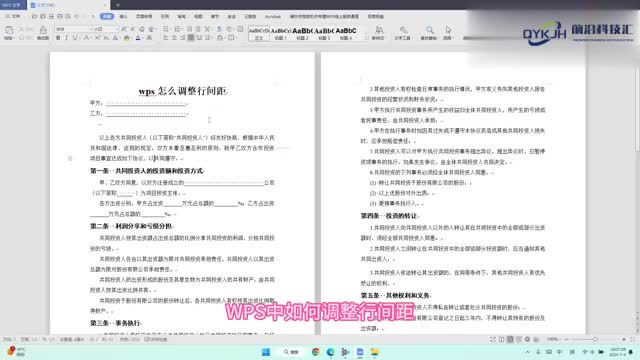The width and height of the screenshot is (640, 360).
Task: Click the Windows Start button
Action: pos(266,352)
